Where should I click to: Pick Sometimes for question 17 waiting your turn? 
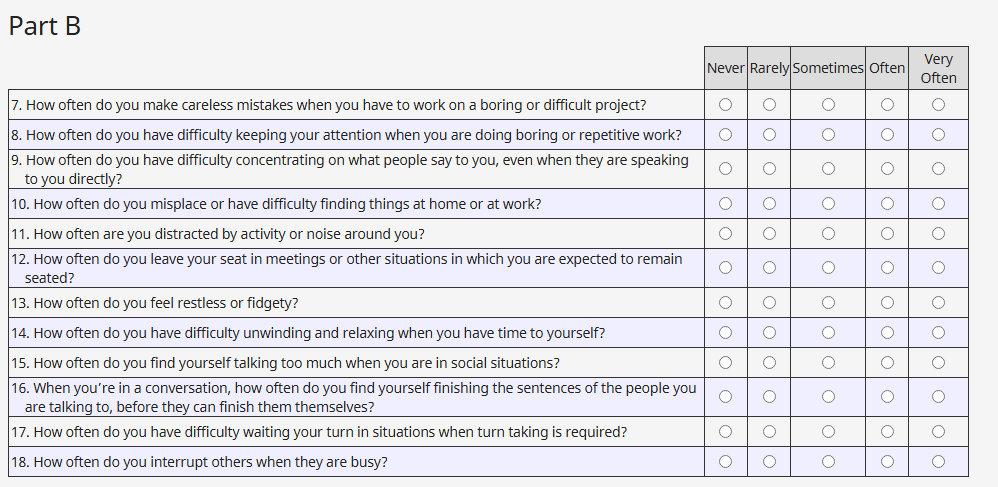pyautogui.click(x=828, y=432)
